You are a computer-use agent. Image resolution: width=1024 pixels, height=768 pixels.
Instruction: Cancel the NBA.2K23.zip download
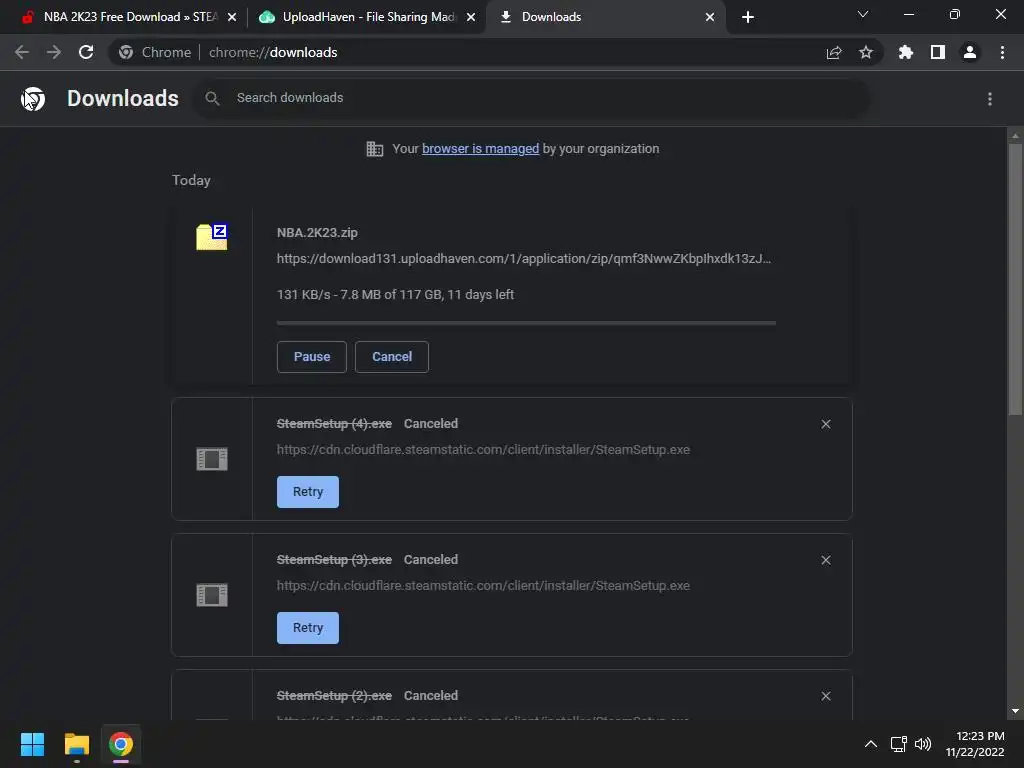[392, 357]
